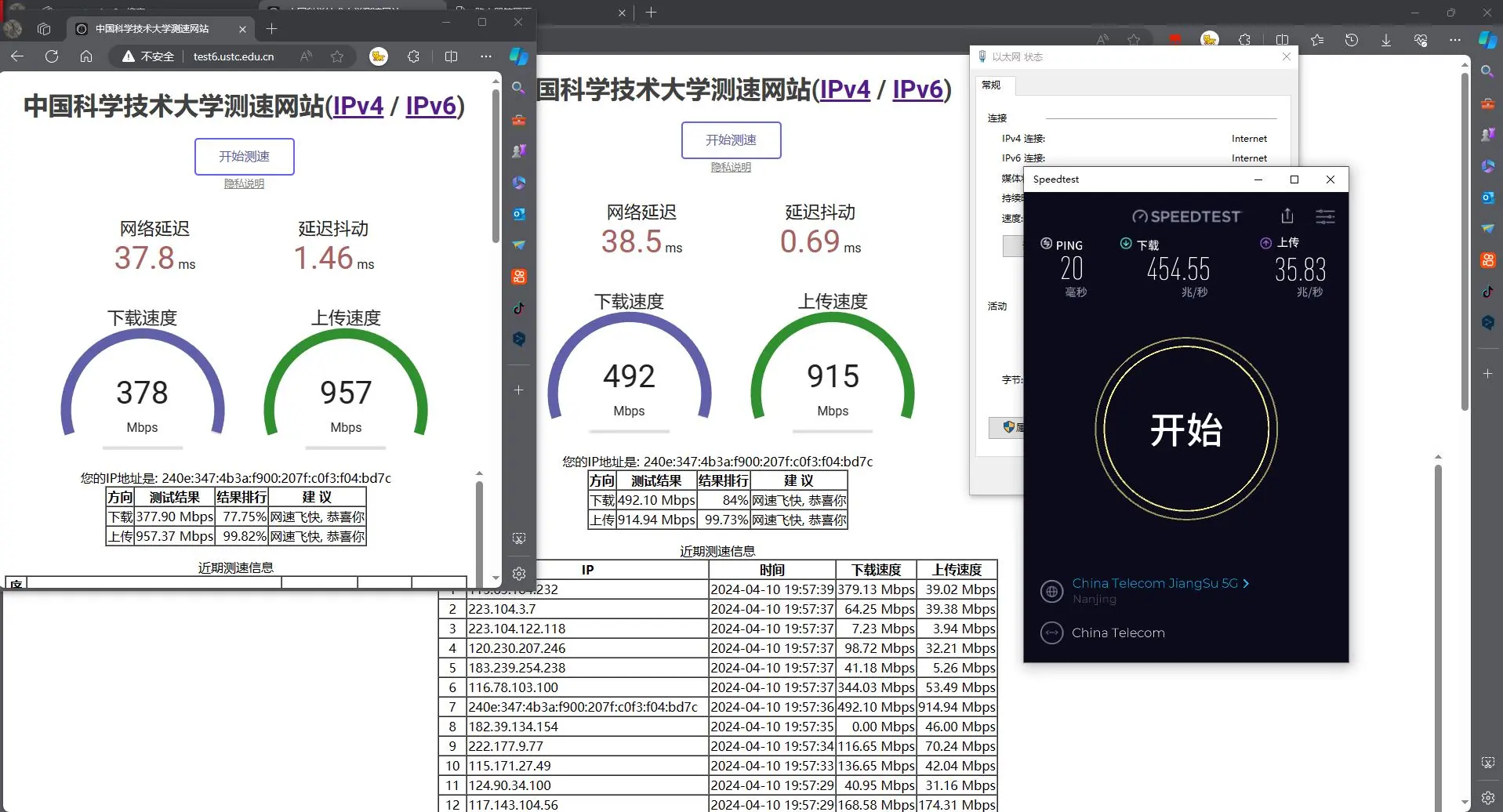
Task: Open home page in the front browser window
Action: pyautogui.click(x=86, y=56)
